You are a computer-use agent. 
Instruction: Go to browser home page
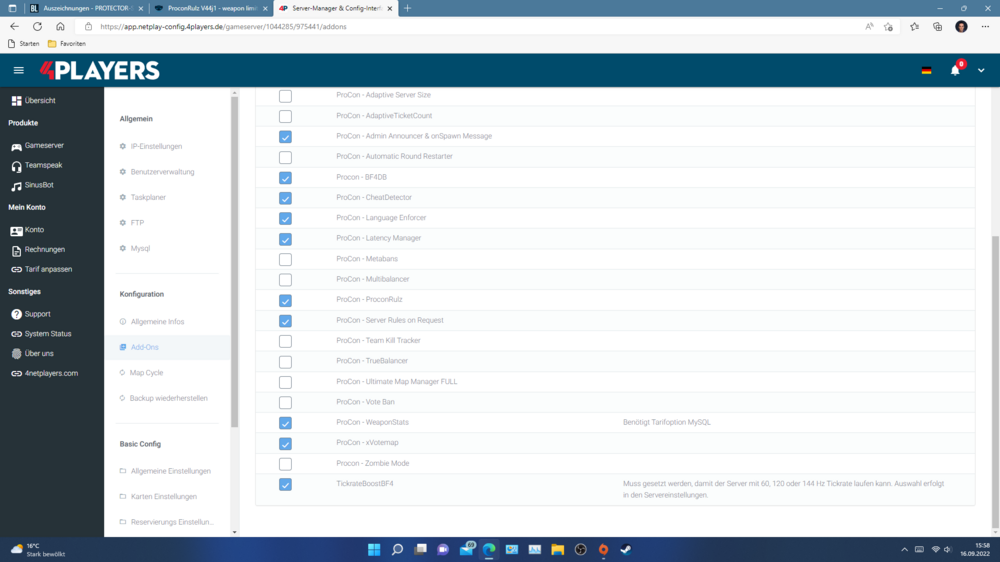click(60, 27)
